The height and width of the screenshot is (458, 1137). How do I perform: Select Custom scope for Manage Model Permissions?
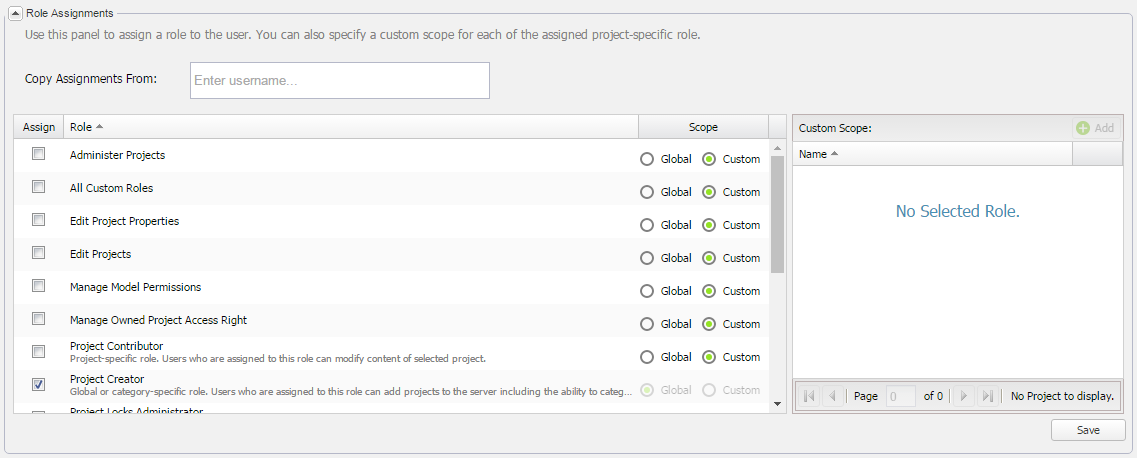pyautogui.click(x=710, y=291)
